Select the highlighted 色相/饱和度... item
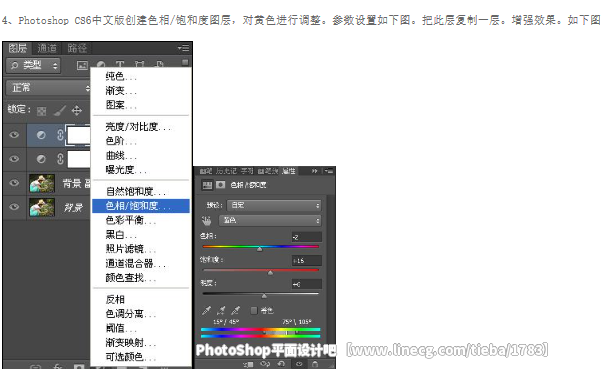 pyautogui.click(x=141, y=206)
